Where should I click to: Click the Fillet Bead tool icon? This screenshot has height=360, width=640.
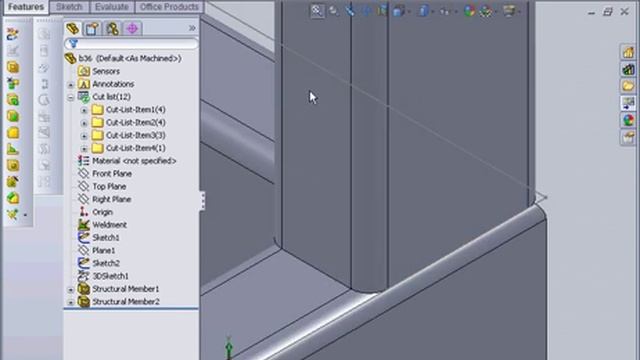coord(13,149)
